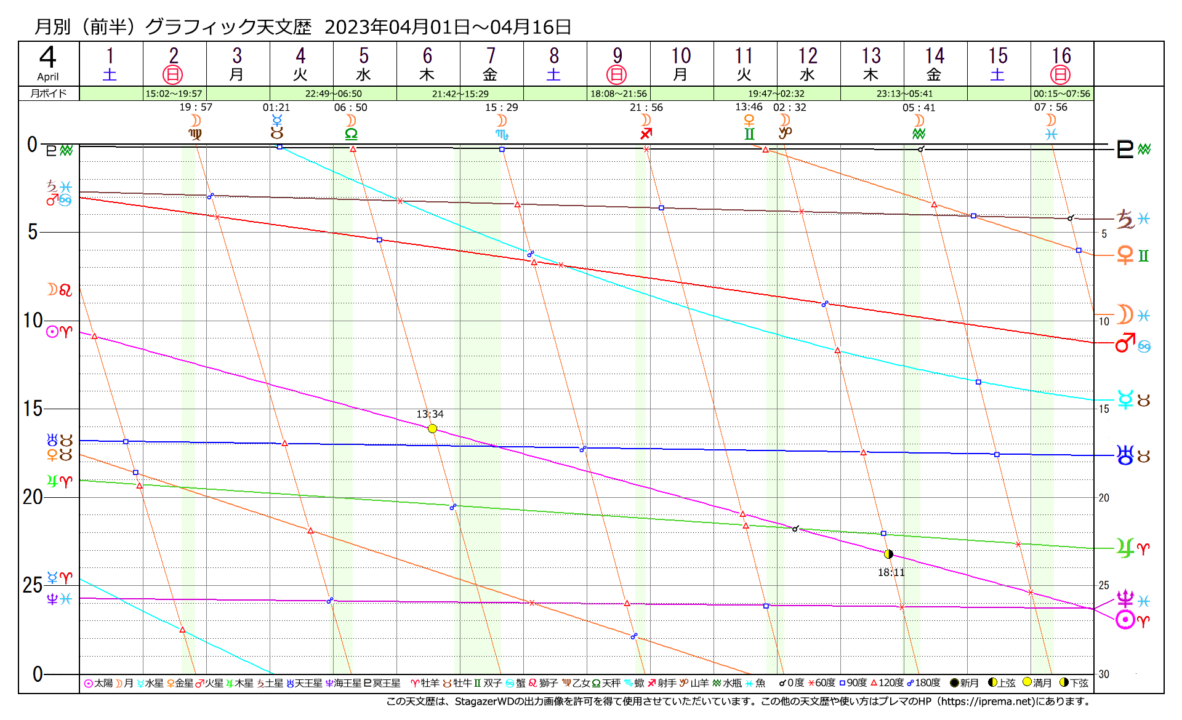Select Sunday the 9th in date header

pos(617,63)
